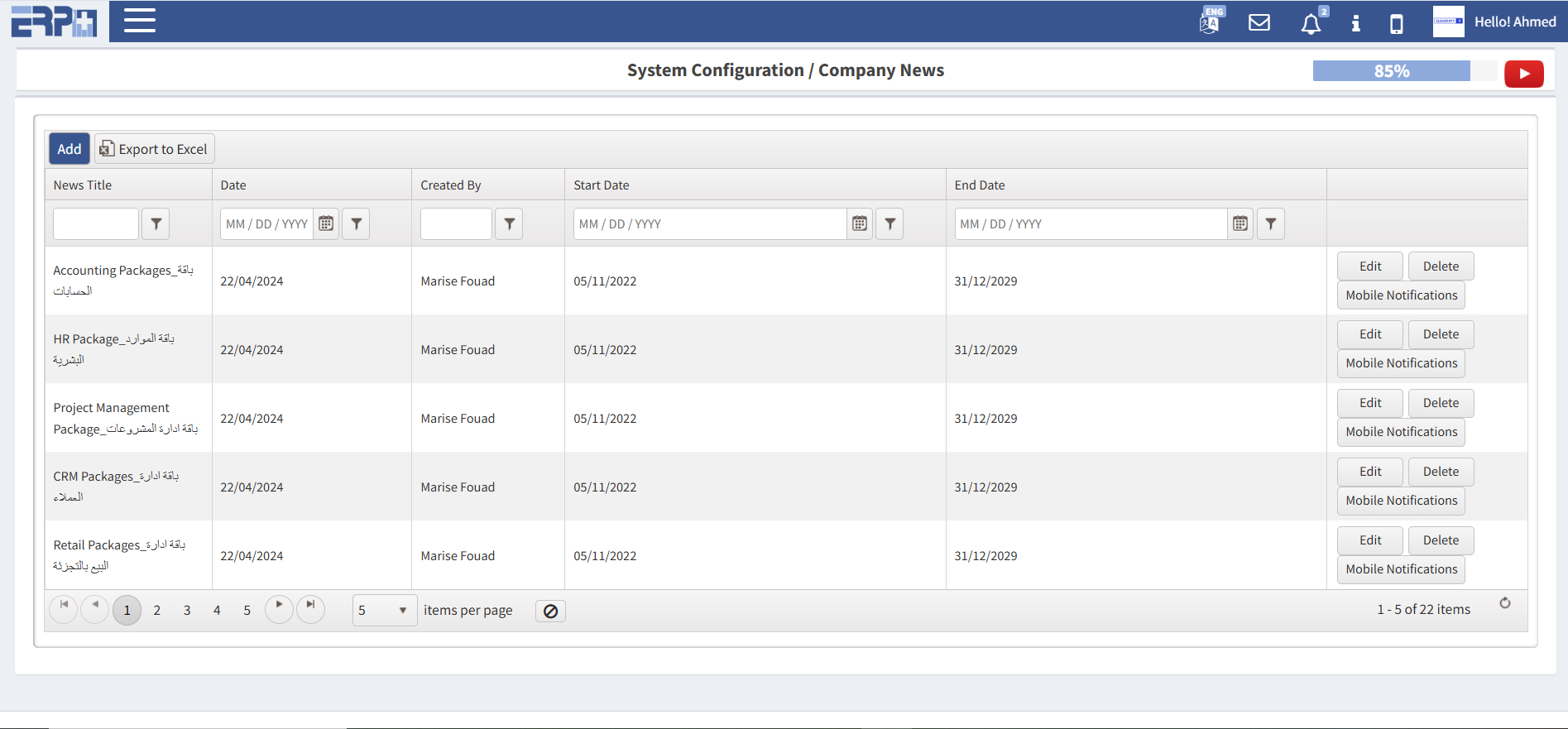1568x729 pixels.
Task: Open the notifications bell icon
Action: pyautogui.click(x=1311, y=23)
